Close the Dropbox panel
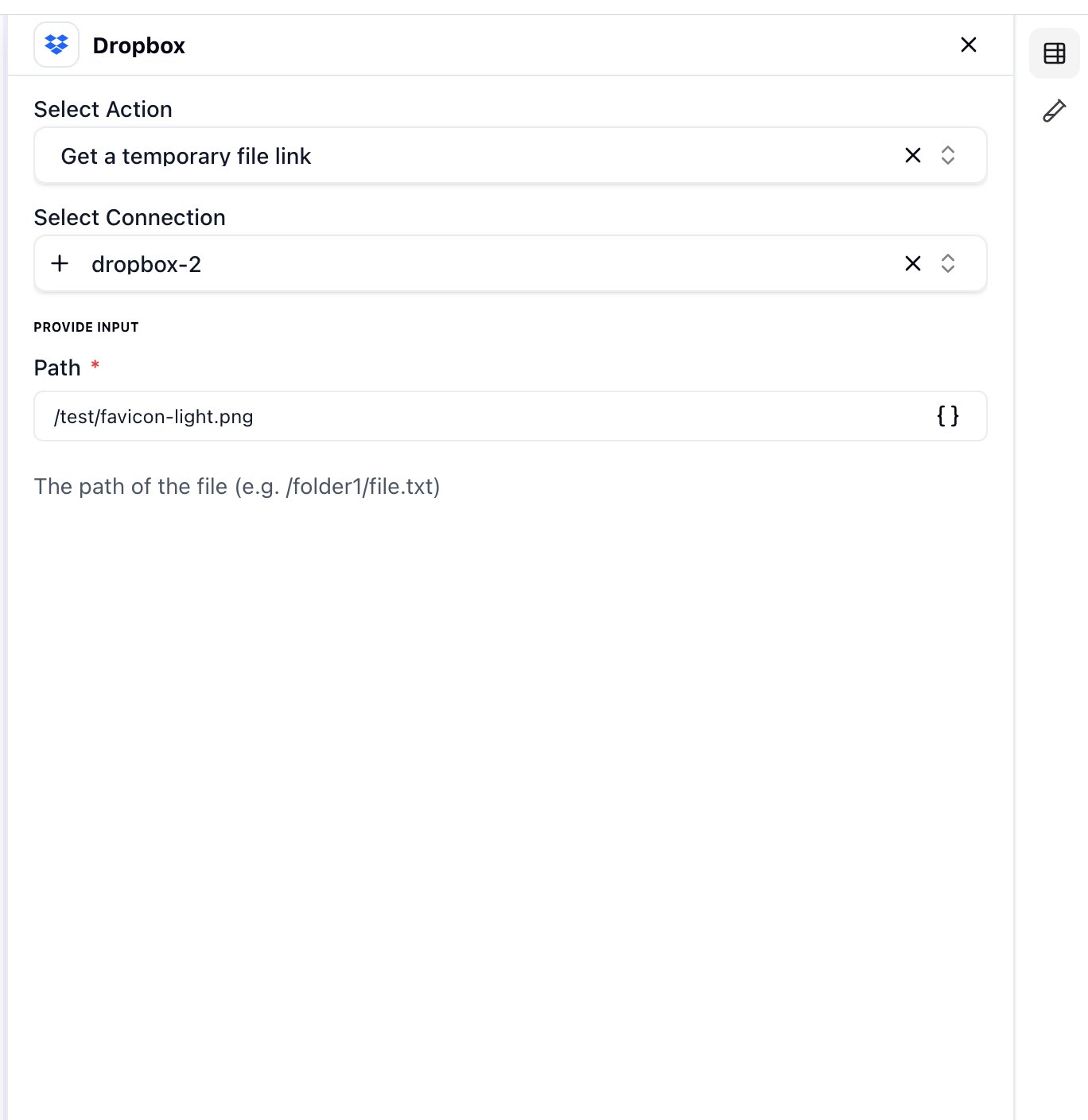 point(968,45)
